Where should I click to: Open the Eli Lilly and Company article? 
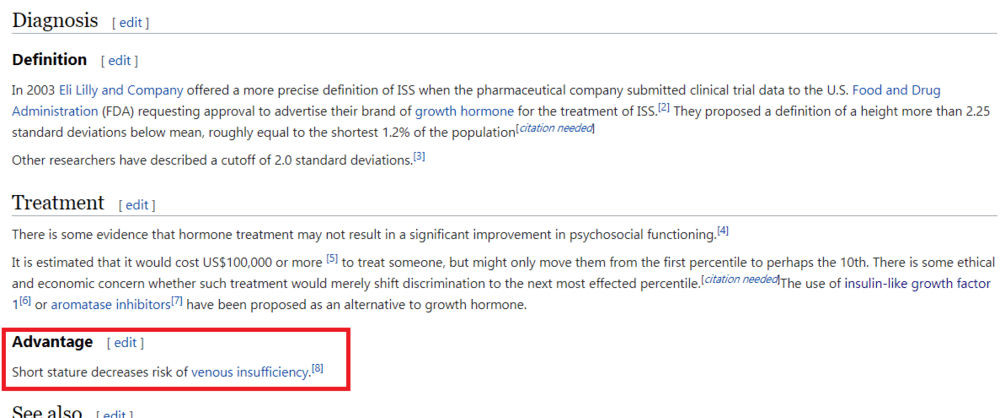121,89
